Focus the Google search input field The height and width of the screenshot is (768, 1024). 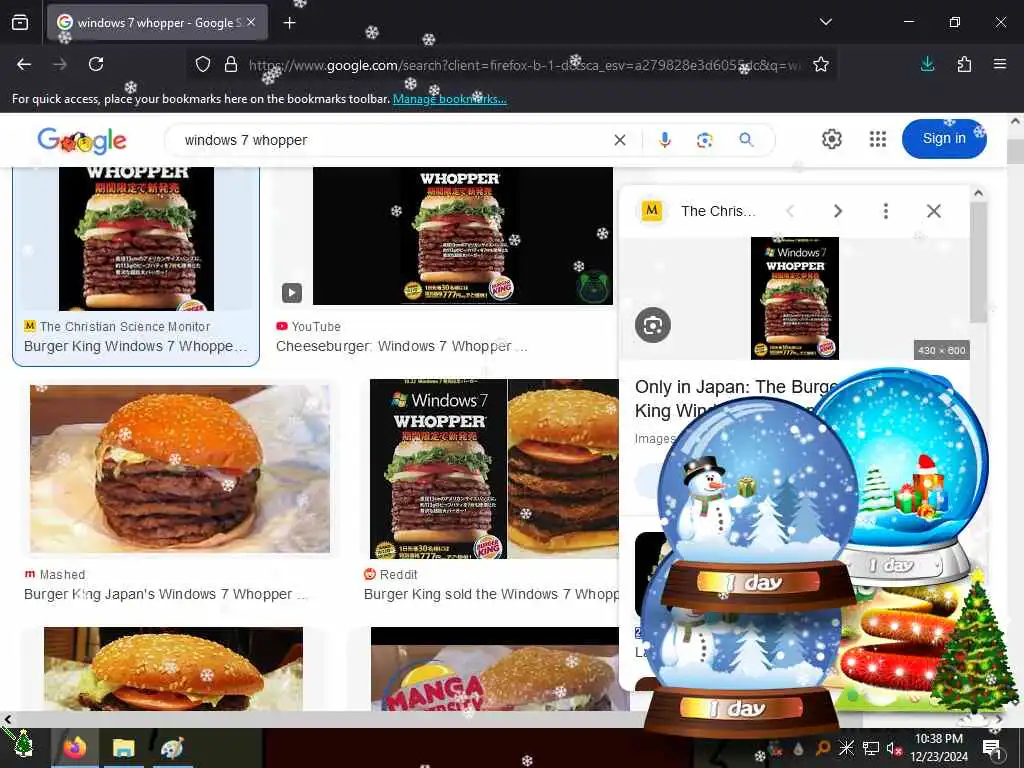(x=392, y=140)
